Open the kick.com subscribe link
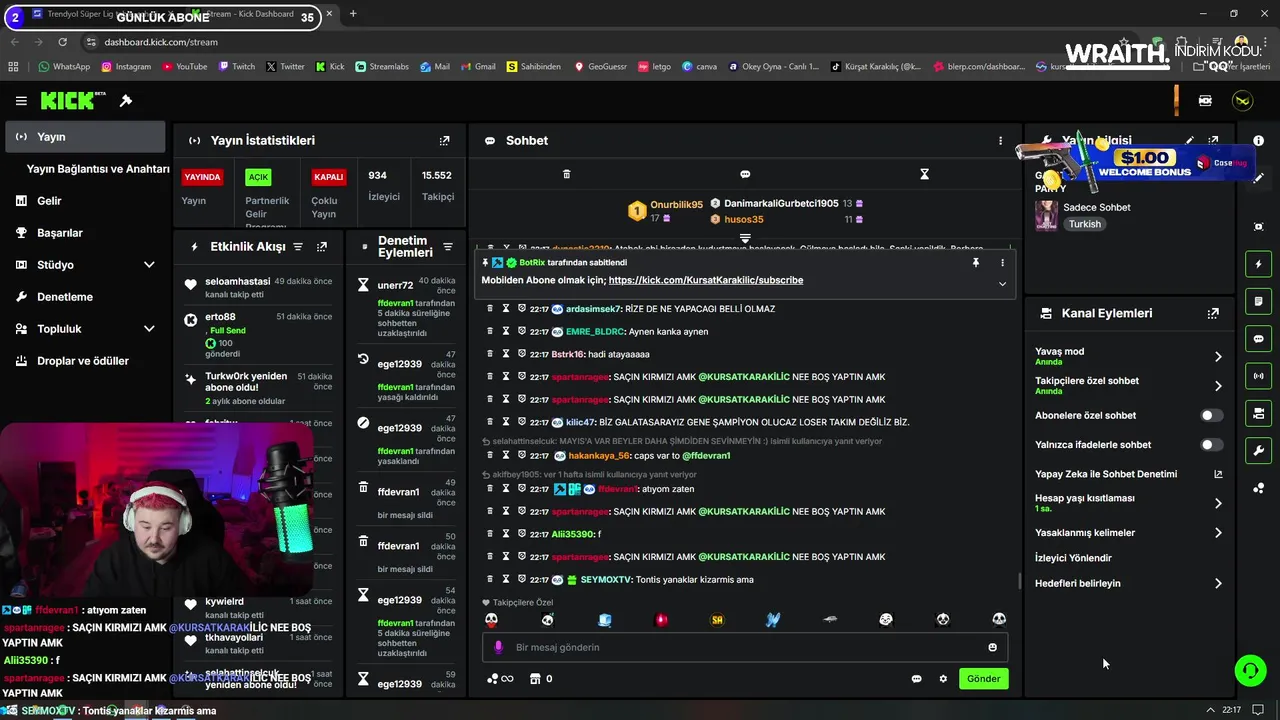Viewport: 1280px width, 720px height. click(x=706, y=280)
